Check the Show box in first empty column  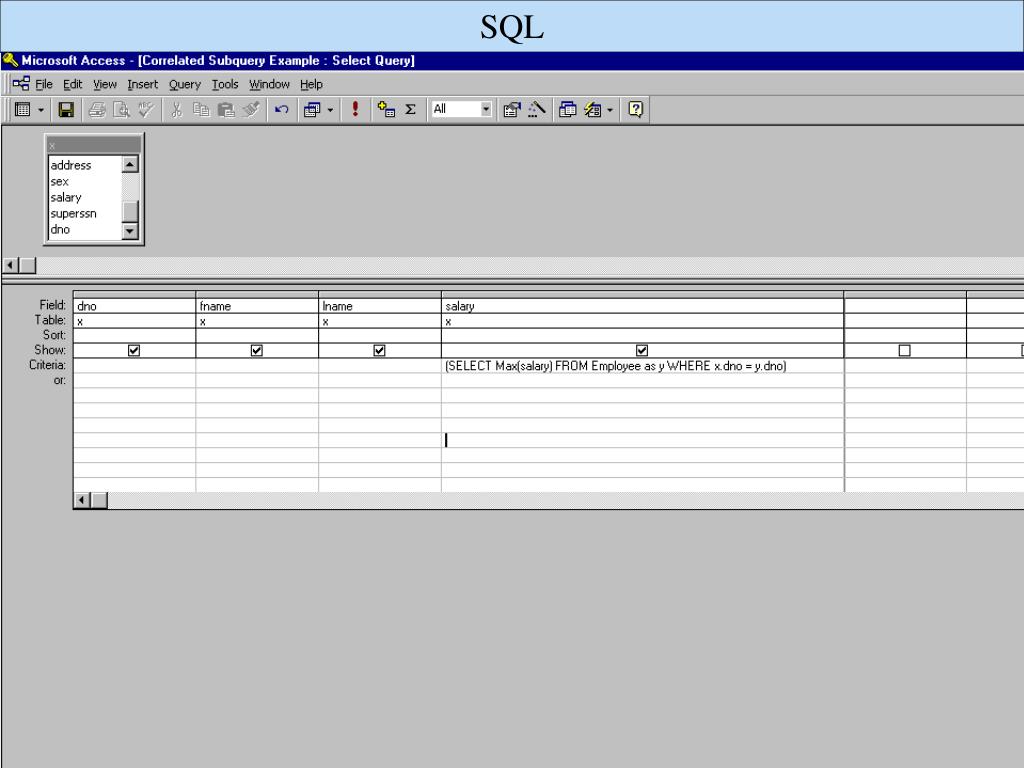(904, 351)
